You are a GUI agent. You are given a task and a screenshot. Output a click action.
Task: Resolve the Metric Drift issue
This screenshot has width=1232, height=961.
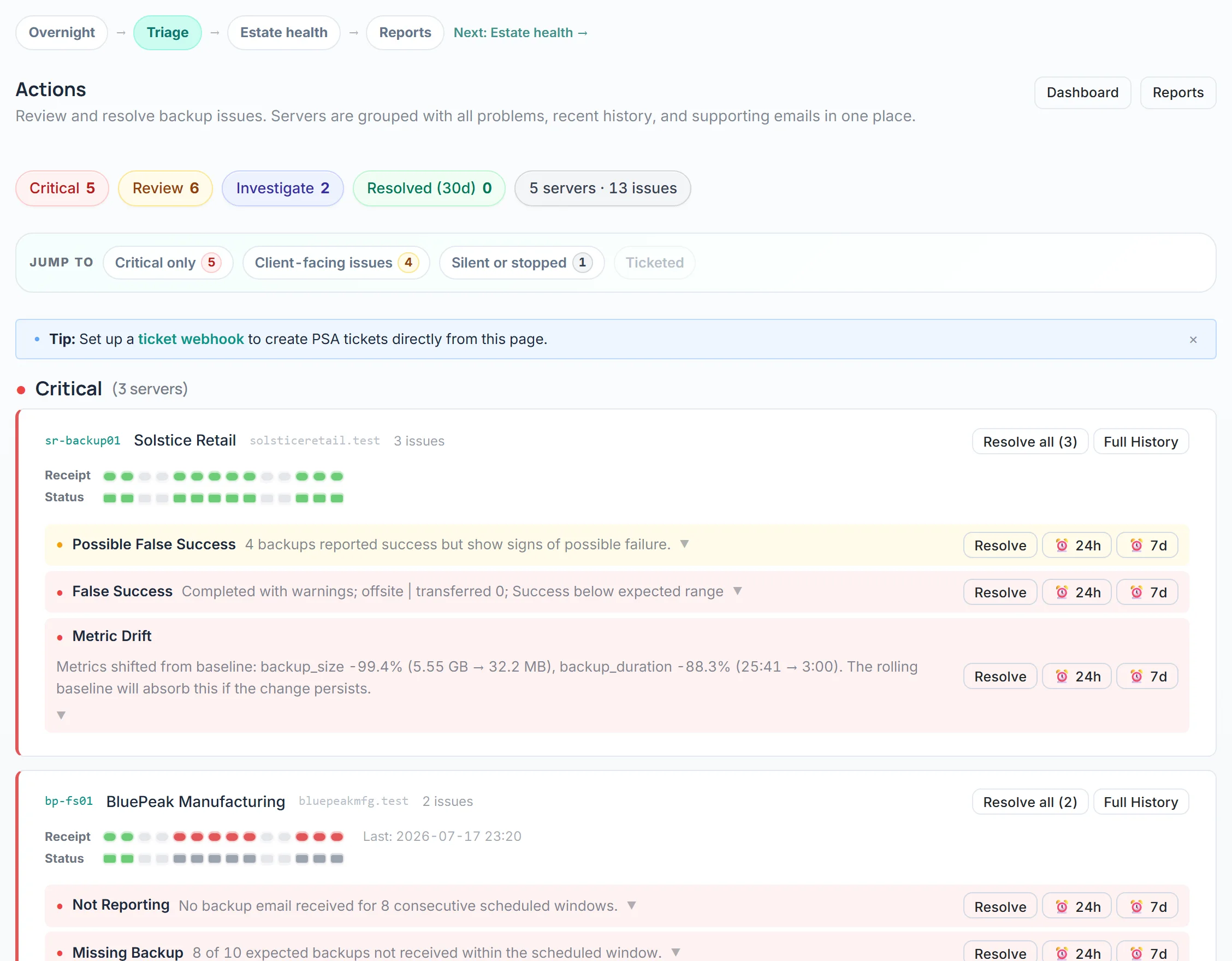click(x=1000, y=676)
